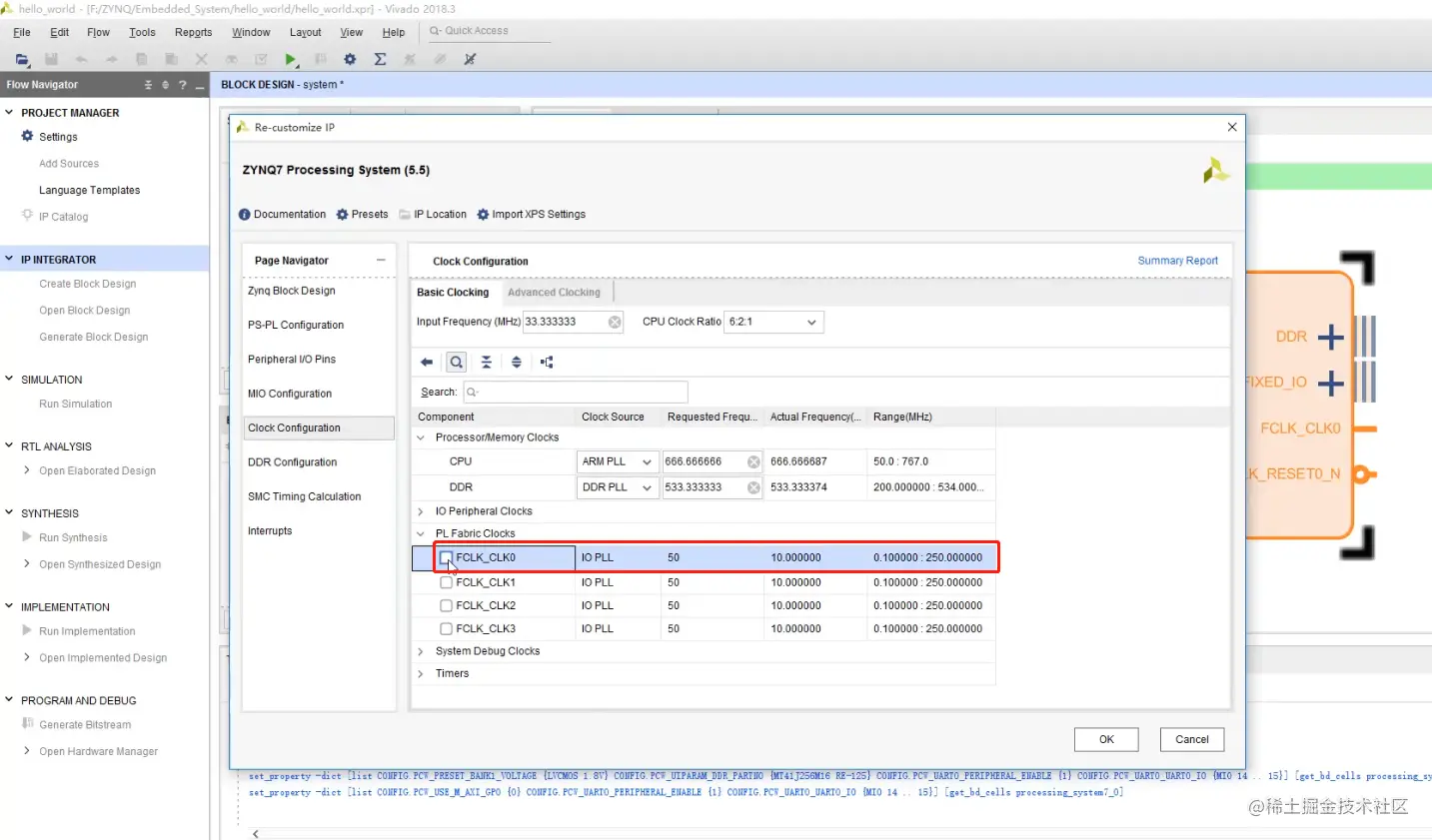The image size is (1432, 840).
Task: Open the Window menu
Action: [x=251, y=32]
